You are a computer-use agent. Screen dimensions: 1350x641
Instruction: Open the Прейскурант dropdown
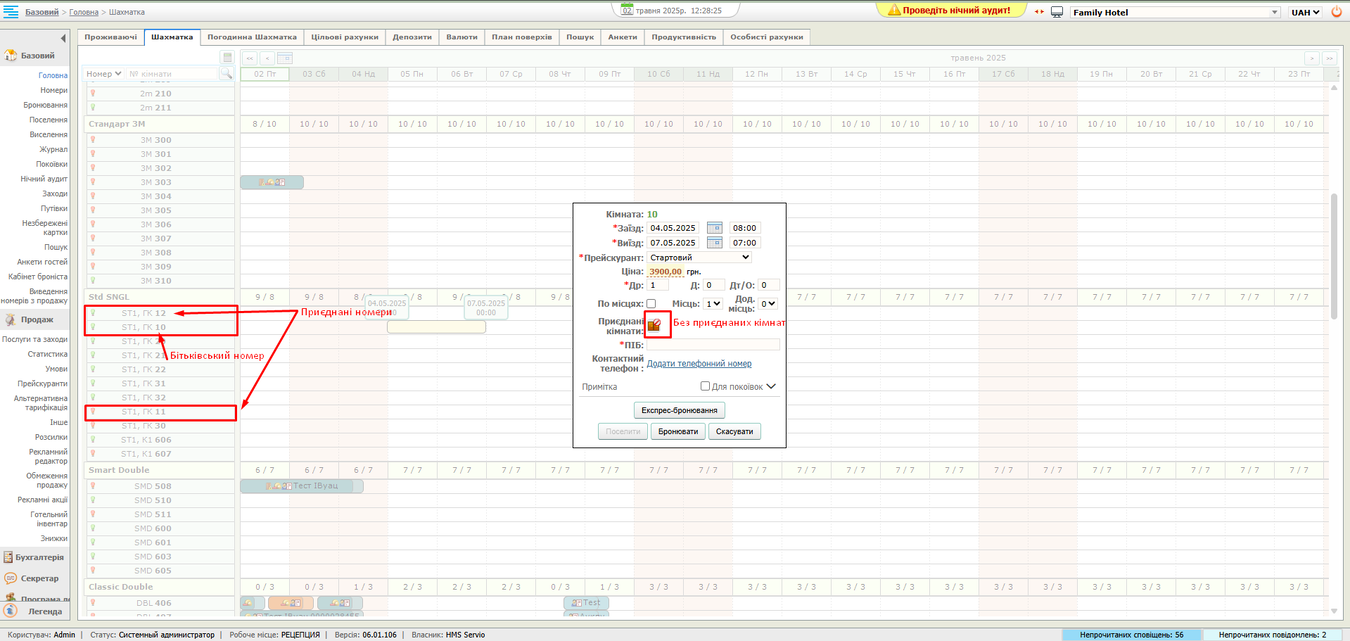(x=699, y=257)
